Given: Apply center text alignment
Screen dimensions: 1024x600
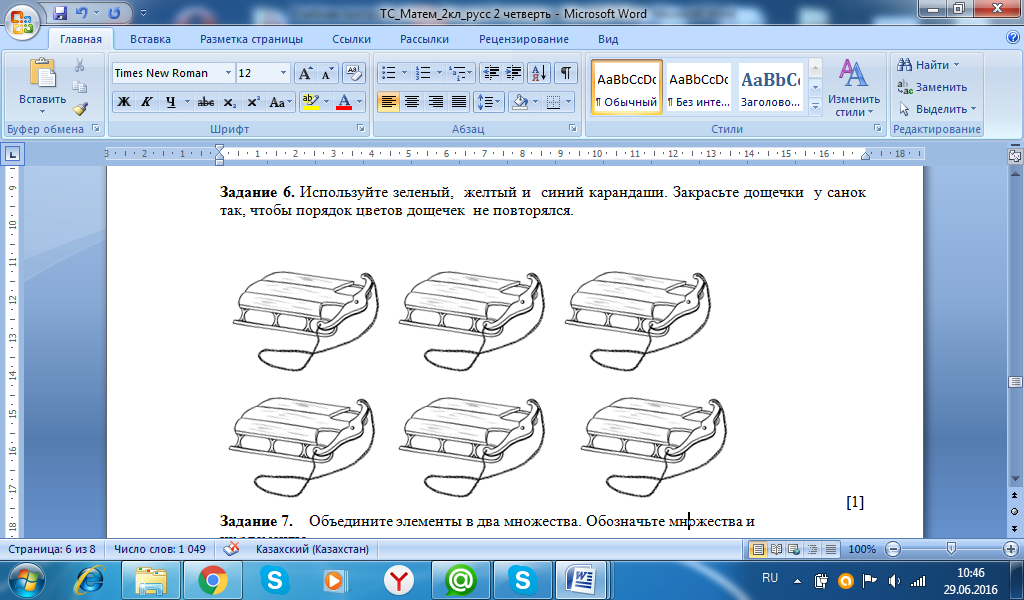Looking at the screenshot, I should click(x=411, y=102).
